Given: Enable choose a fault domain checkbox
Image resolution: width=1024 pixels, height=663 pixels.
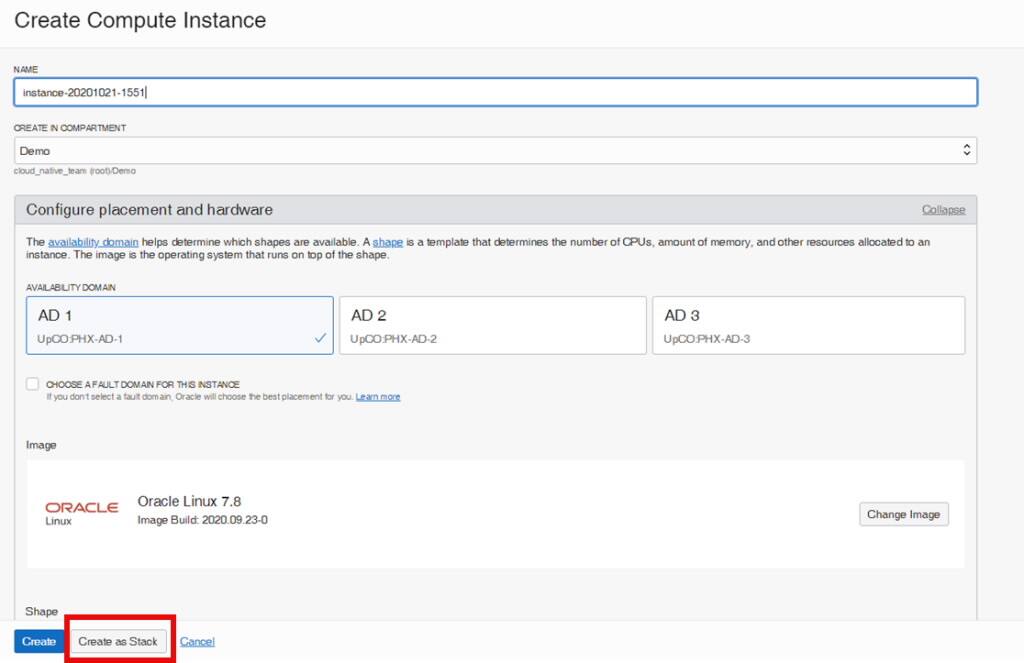Looking at the screenshot, I should (x=32, y=383).
